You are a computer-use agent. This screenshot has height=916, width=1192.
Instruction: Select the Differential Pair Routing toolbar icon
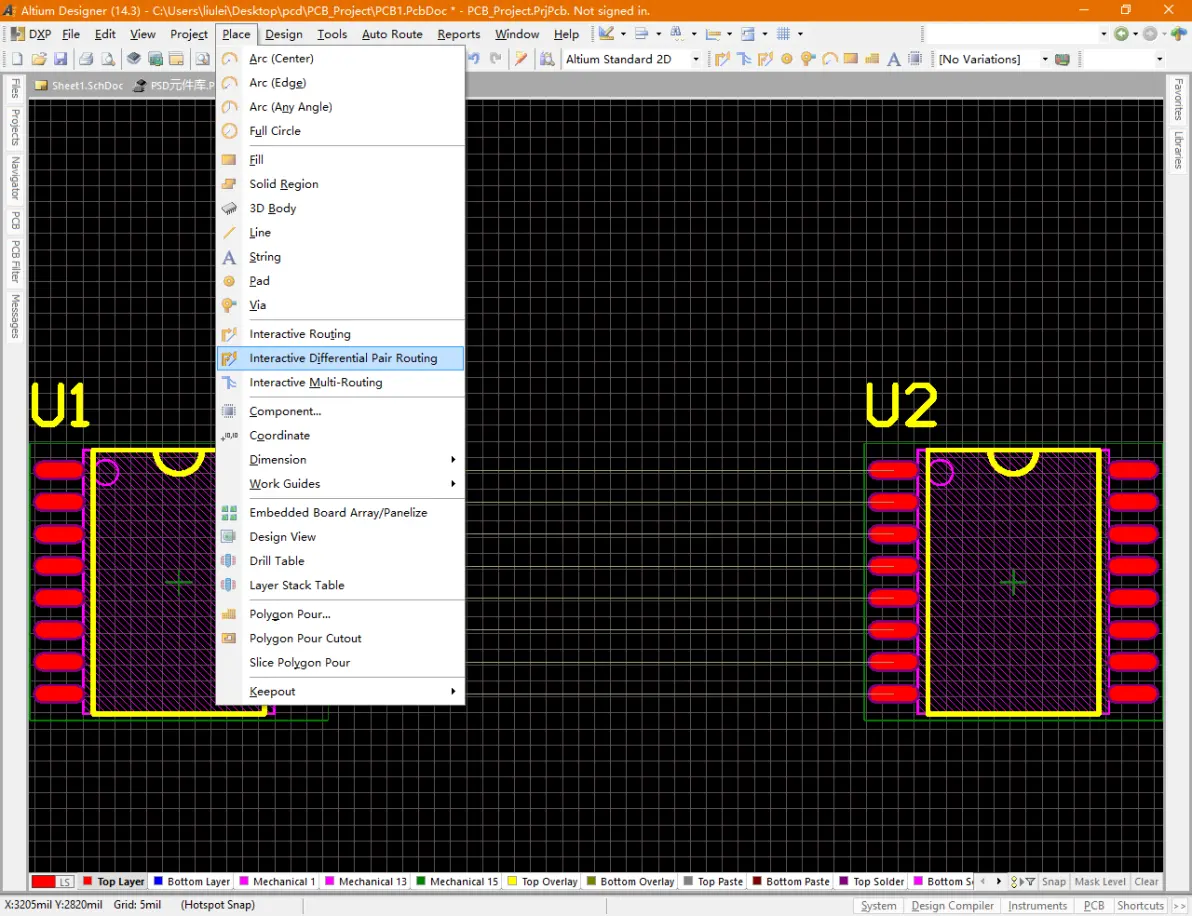(x=766, y=59)
